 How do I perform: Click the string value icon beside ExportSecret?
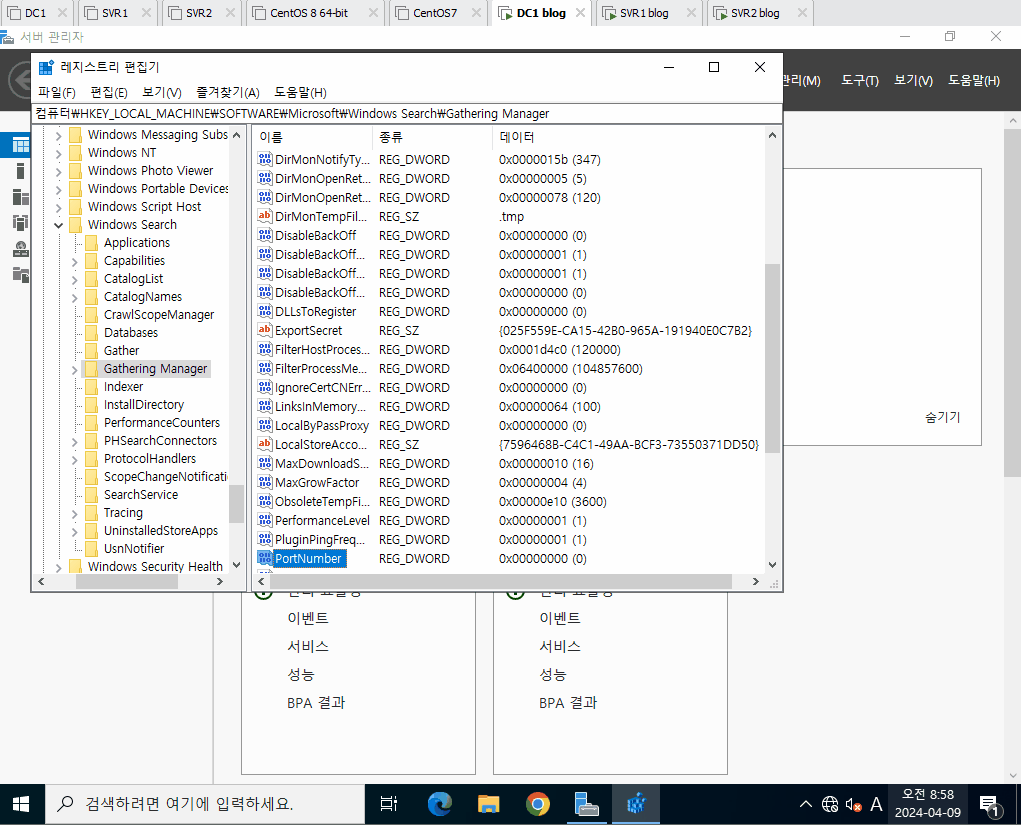pos(264,330)
